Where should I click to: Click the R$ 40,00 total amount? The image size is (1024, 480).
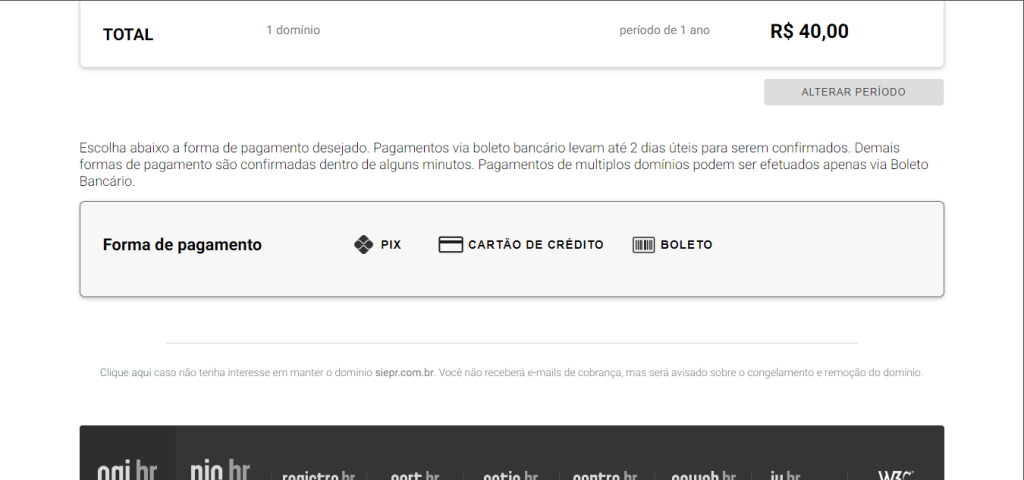click(809, 31)
